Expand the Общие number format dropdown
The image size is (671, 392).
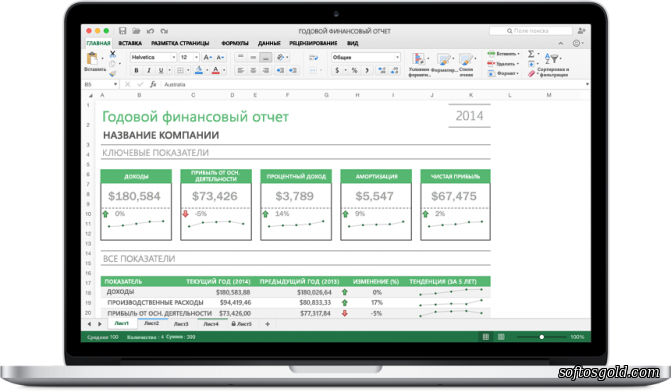click(365, 57)
